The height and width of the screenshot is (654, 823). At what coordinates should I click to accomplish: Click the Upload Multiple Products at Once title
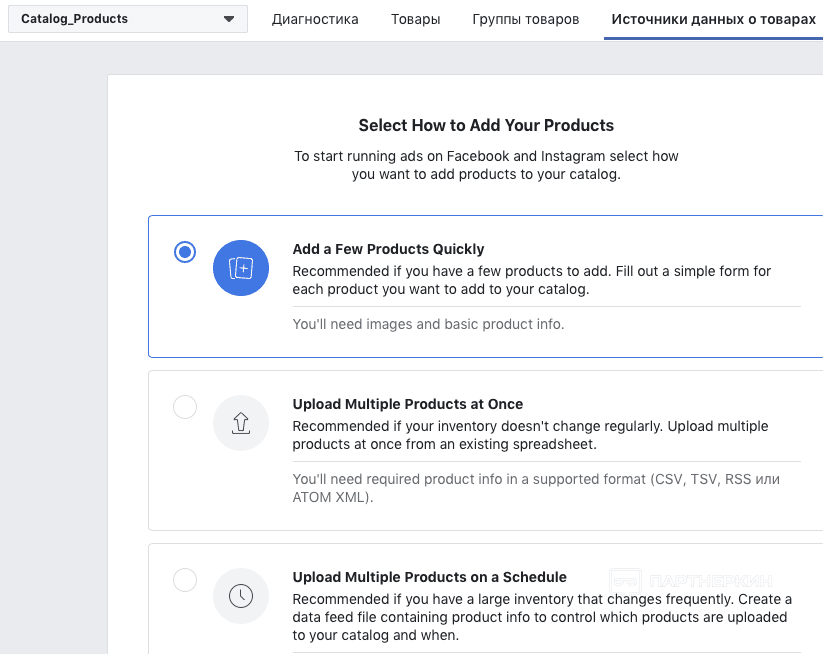tap(407, 404)
